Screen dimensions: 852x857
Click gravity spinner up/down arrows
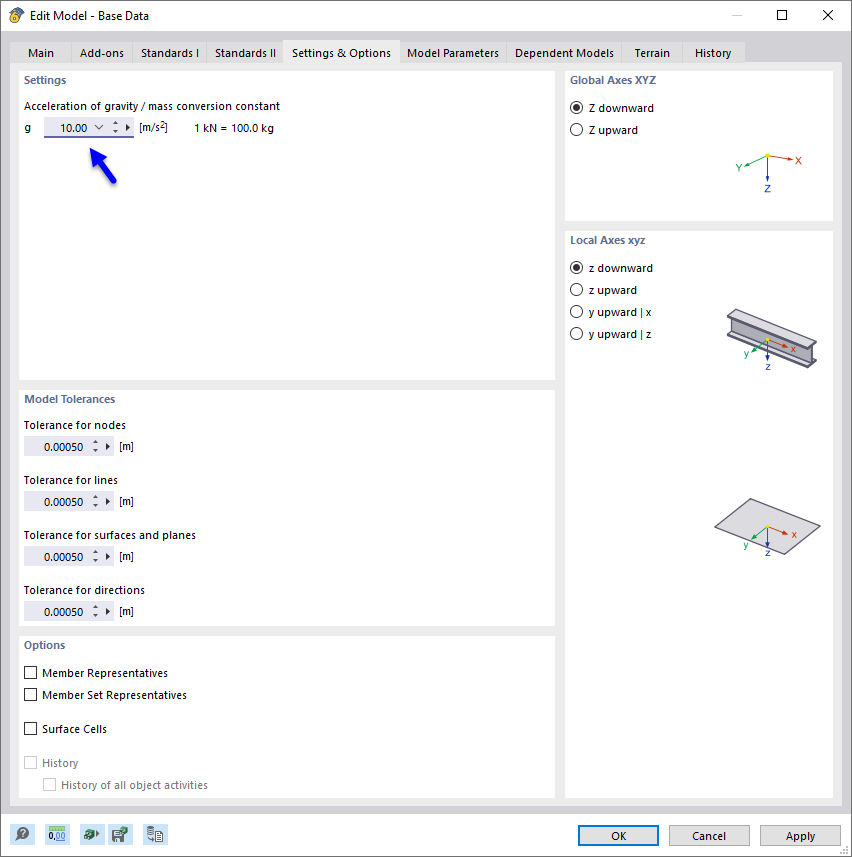(x=115, y=127)
